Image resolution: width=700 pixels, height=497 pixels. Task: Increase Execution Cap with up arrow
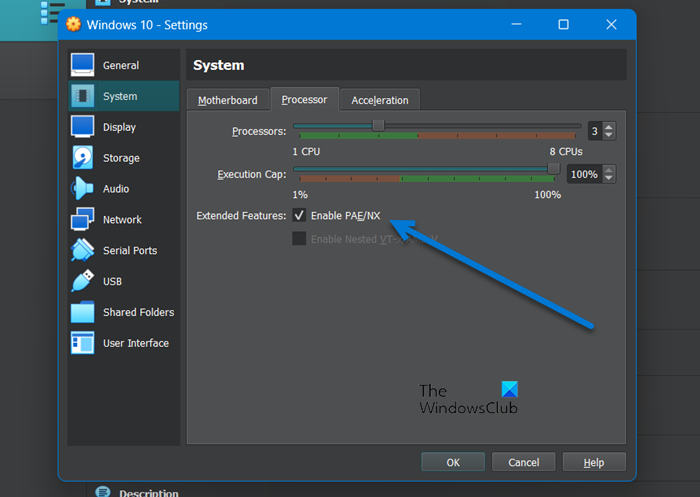[x=608, y=170]
